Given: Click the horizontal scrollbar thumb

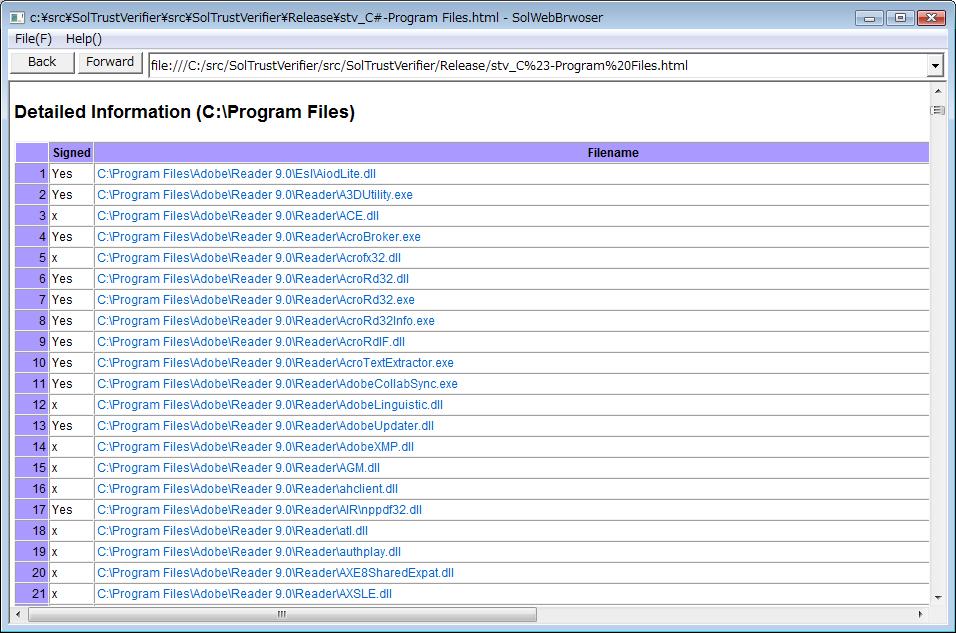Looking at the screenshot, I should tap(282, 614).
